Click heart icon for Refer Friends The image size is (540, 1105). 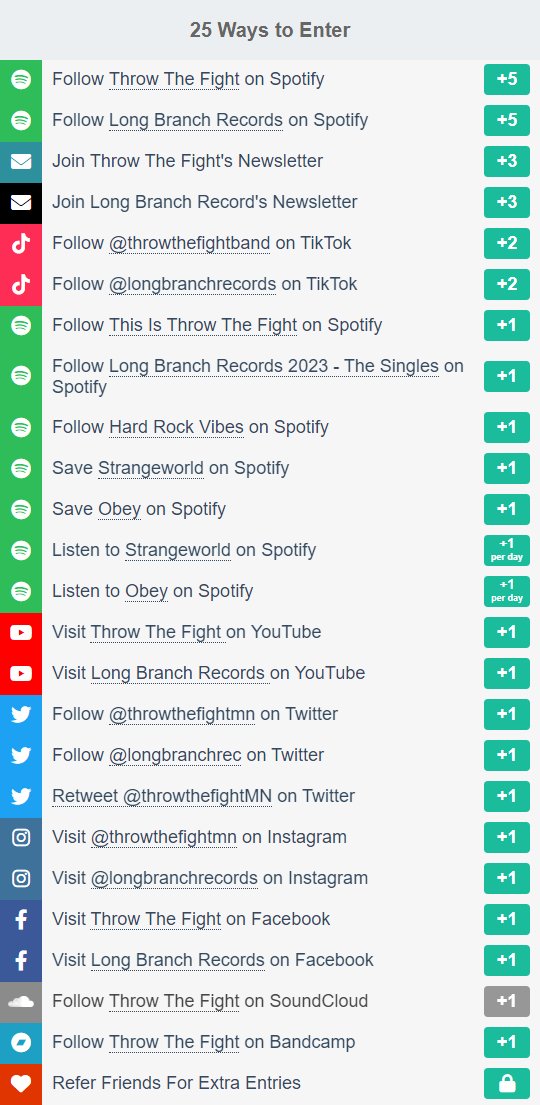pos(21,1083)
